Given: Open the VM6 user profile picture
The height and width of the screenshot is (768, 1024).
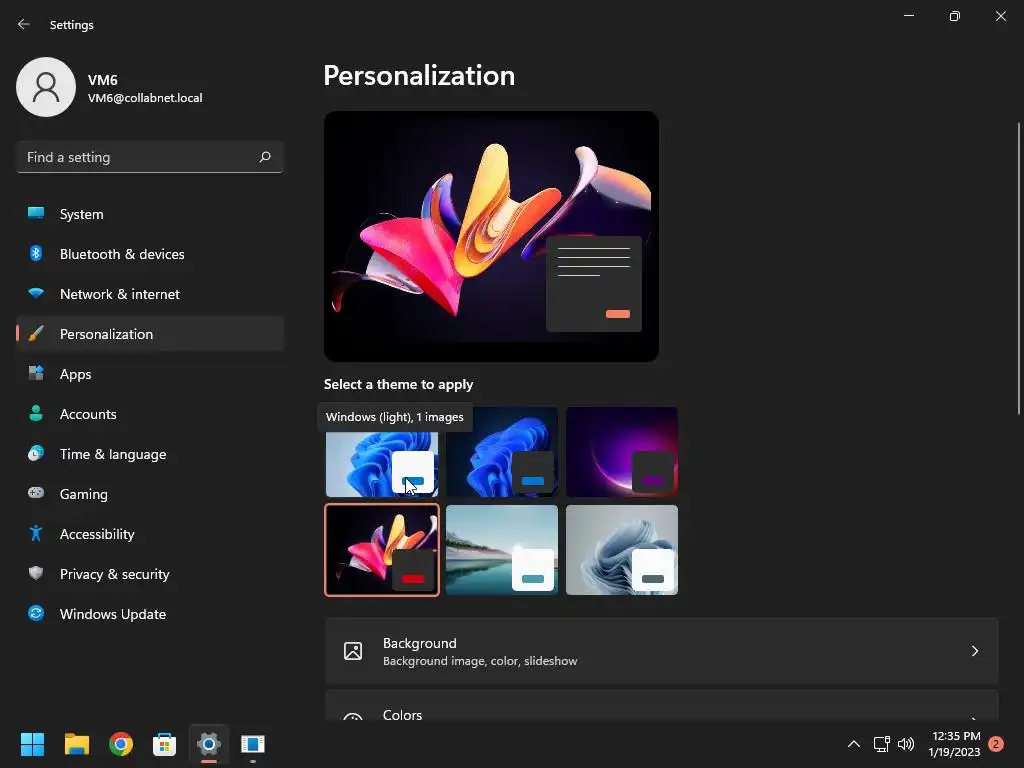Looking at the screenshot, I should coord(46,87).
